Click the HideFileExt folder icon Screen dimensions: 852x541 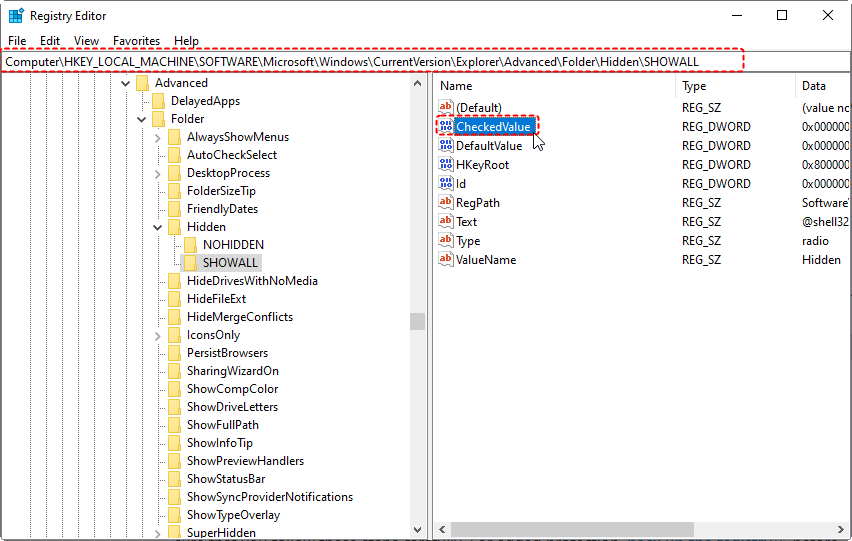[x=174, y=299]
